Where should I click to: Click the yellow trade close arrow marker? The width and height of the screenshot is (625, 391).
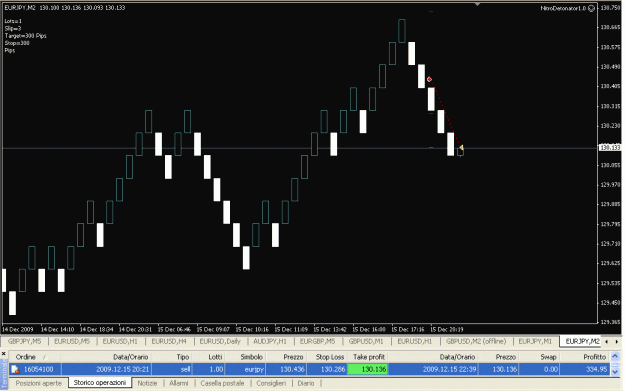(461, 147)
